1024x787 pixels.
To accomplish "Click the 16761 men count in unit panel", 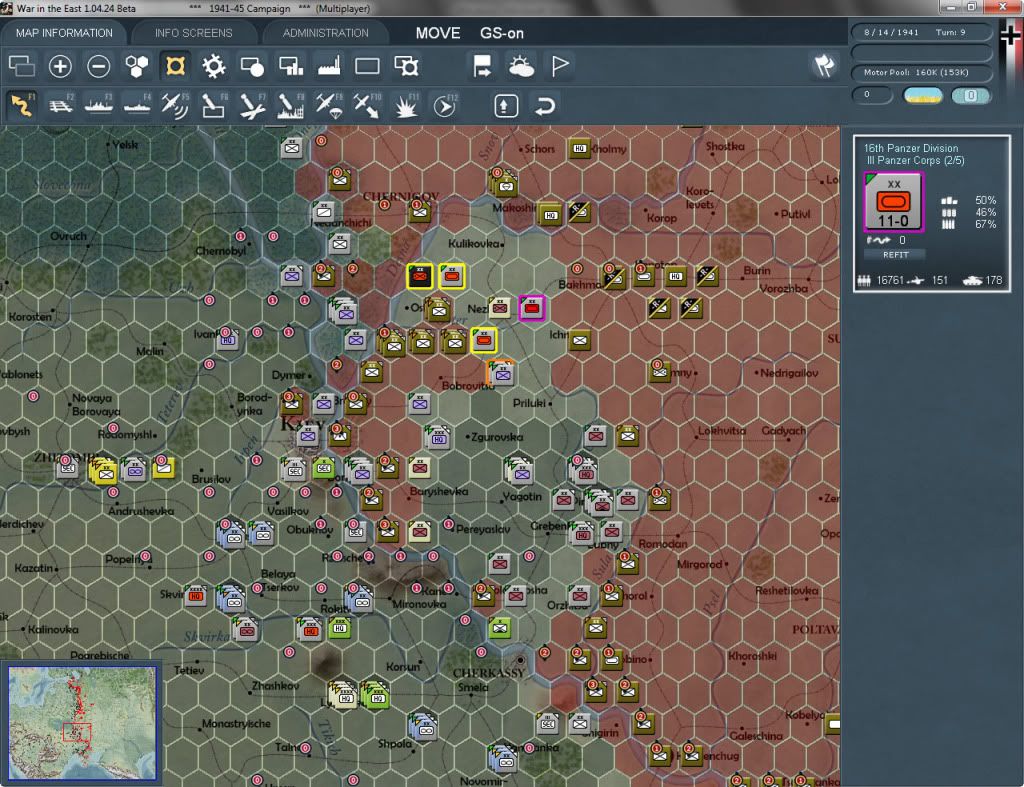I will (x=890, y=280).
